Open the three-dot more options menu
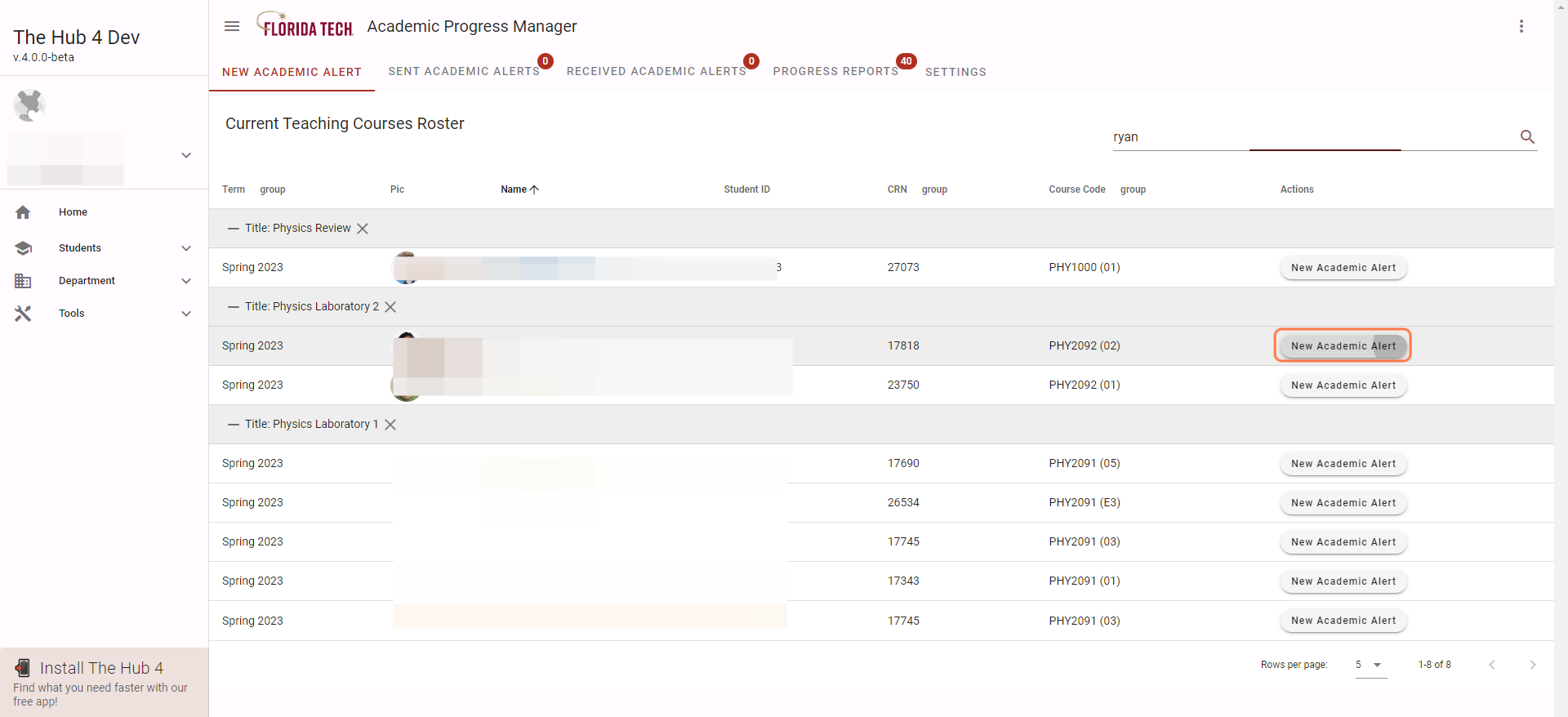The height and width of the screenshot is (717, 1568). 1521,26
